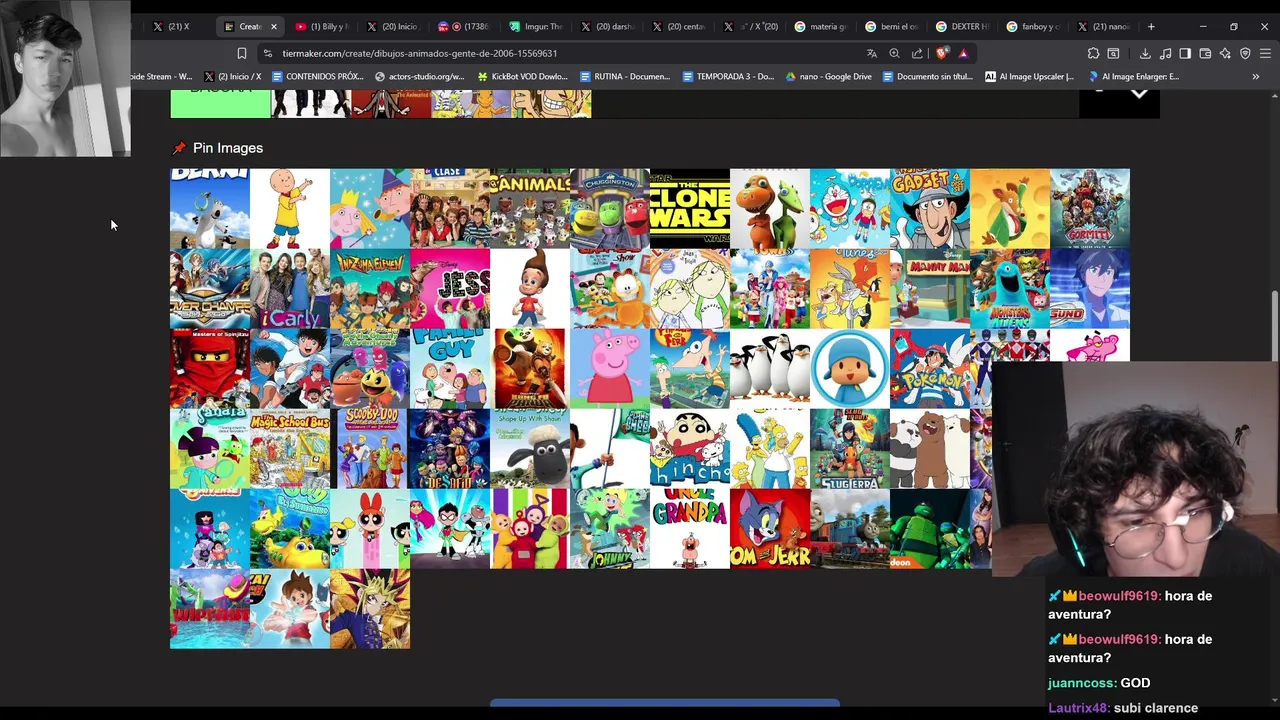Select the Teletubbies image thumbnail

530,528
